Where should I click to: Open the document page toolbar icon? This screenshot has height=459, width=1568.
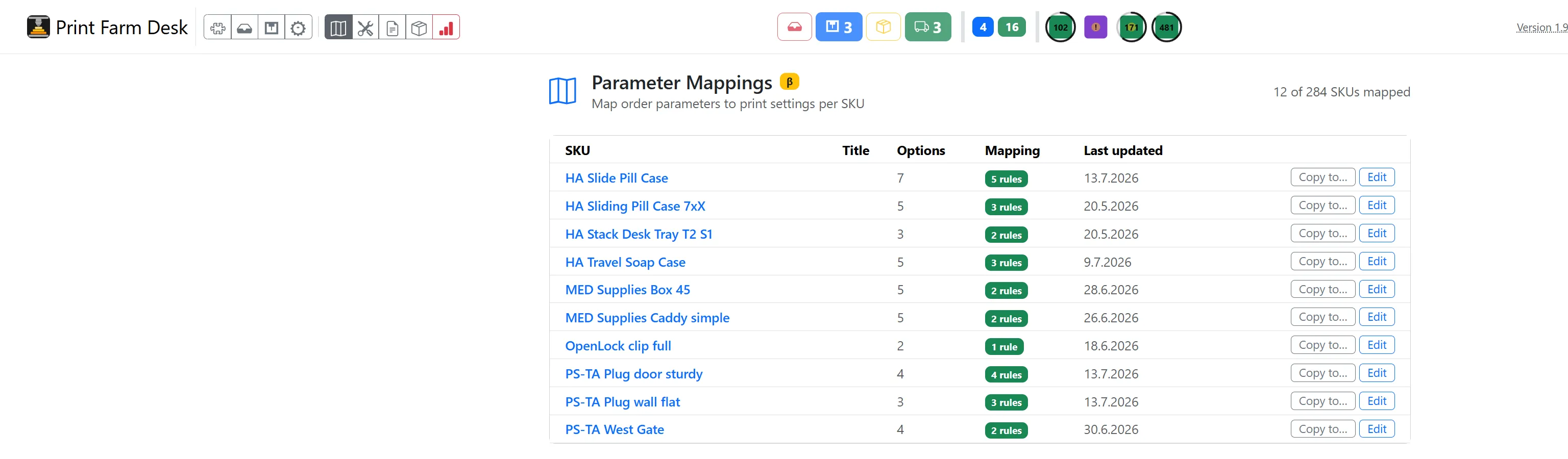393,28
